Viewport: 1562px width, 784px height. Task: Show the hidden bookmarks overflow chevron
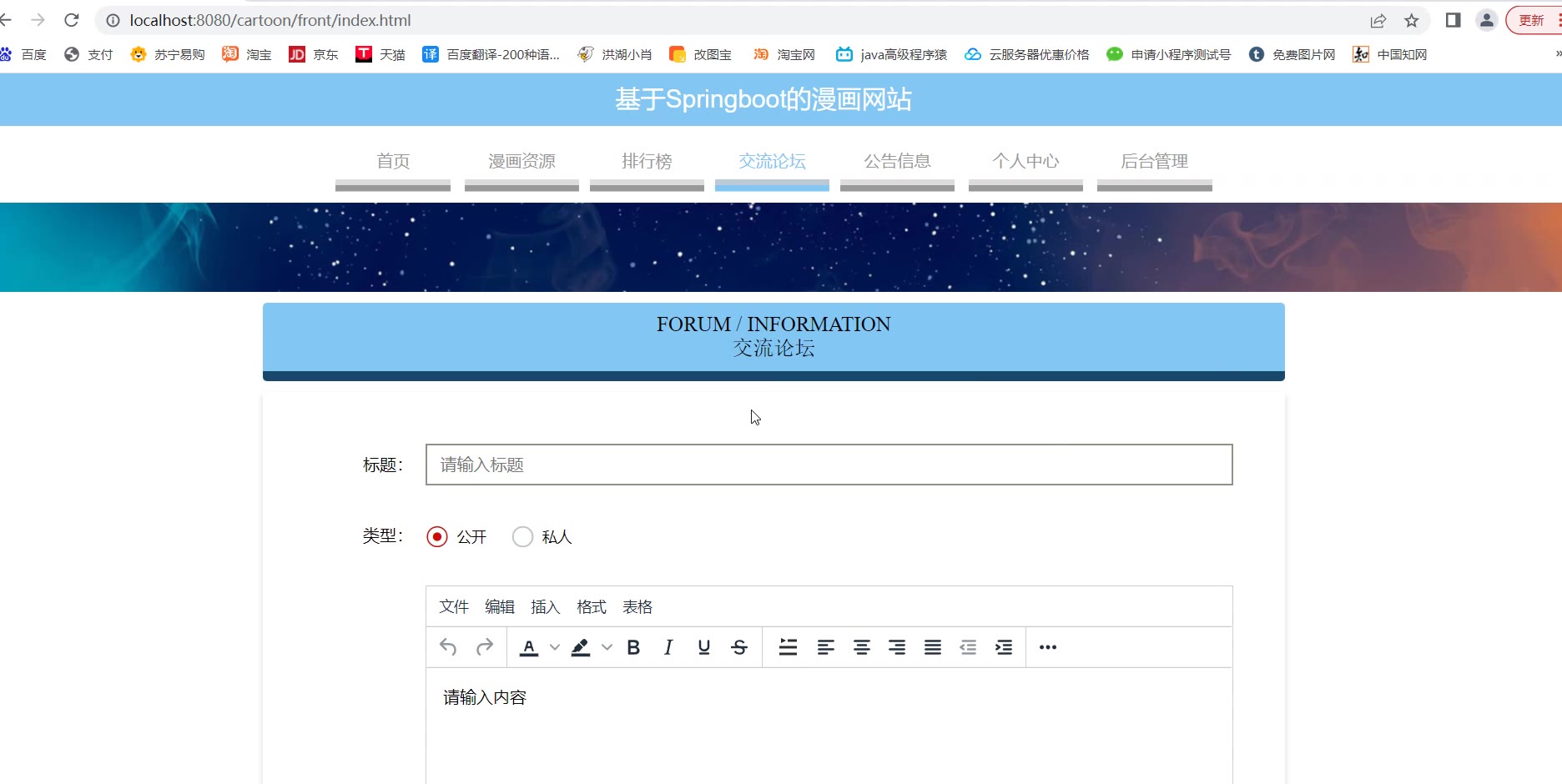(x=1557, y=54)
